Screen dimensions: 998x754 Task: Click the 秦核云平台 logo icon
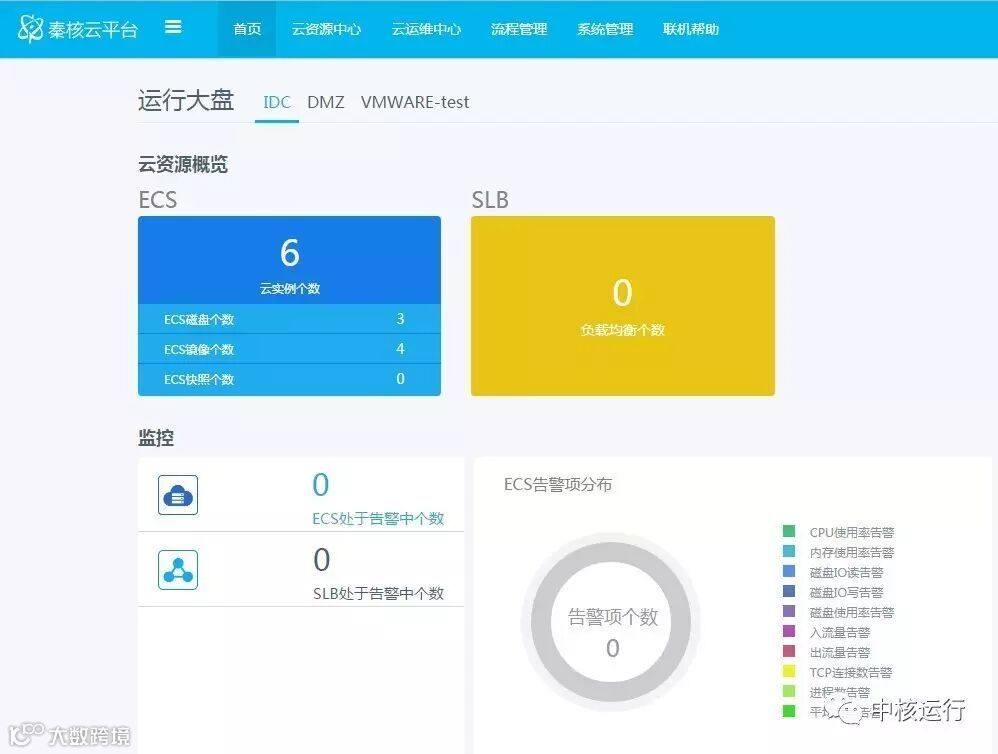30,29
